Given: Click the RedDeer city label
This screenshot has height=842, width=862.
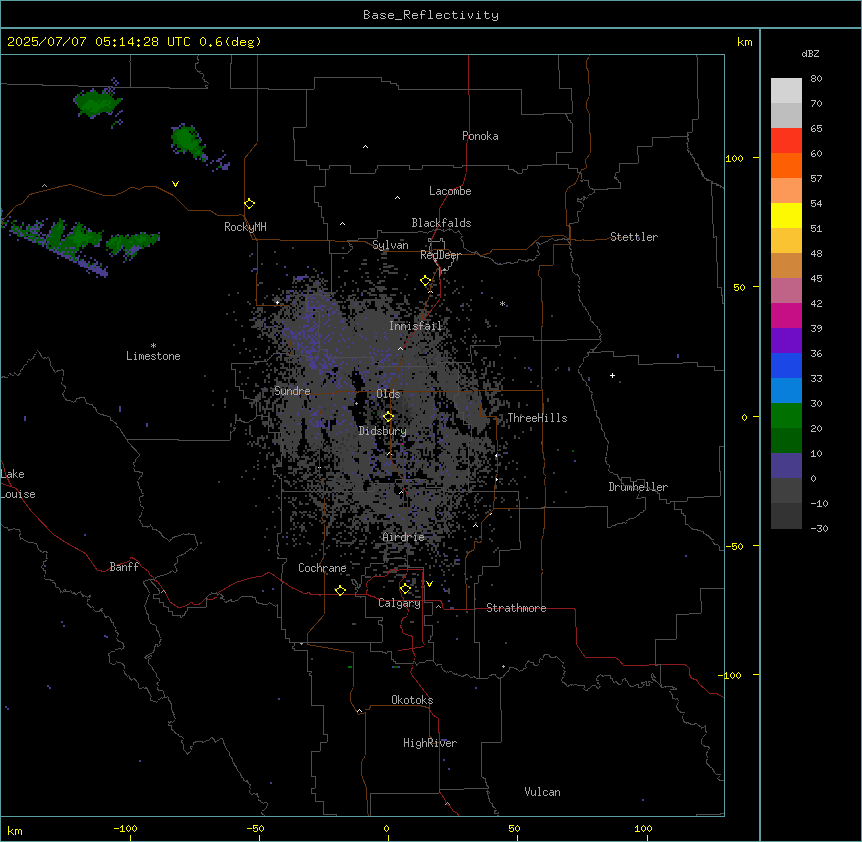Looking at the screenshot, I should (x=440, y=255).
